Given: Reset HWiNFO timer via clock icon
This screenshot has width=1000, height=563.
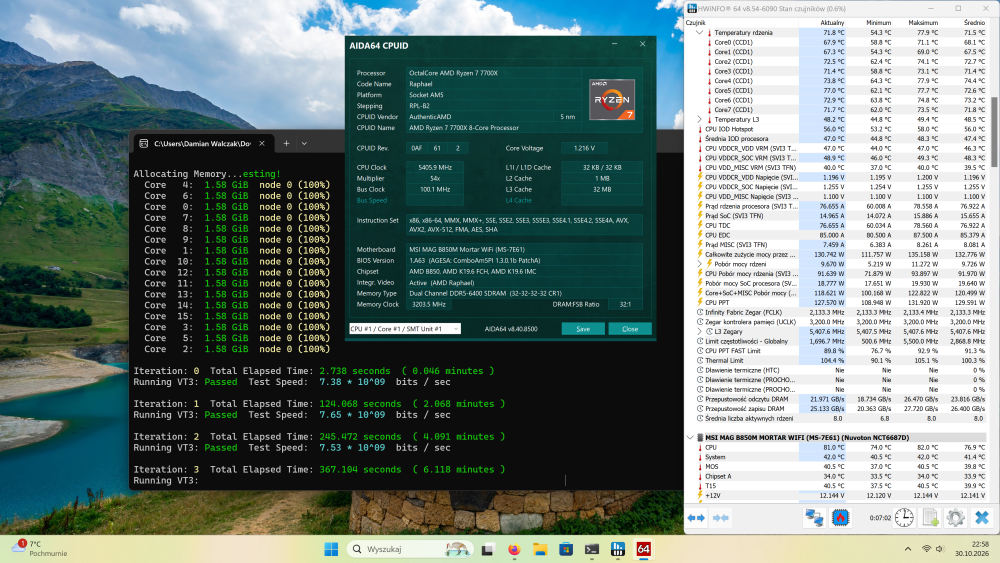Looking at the screenshot, I should pyautogui.click(x=904, y=518).
